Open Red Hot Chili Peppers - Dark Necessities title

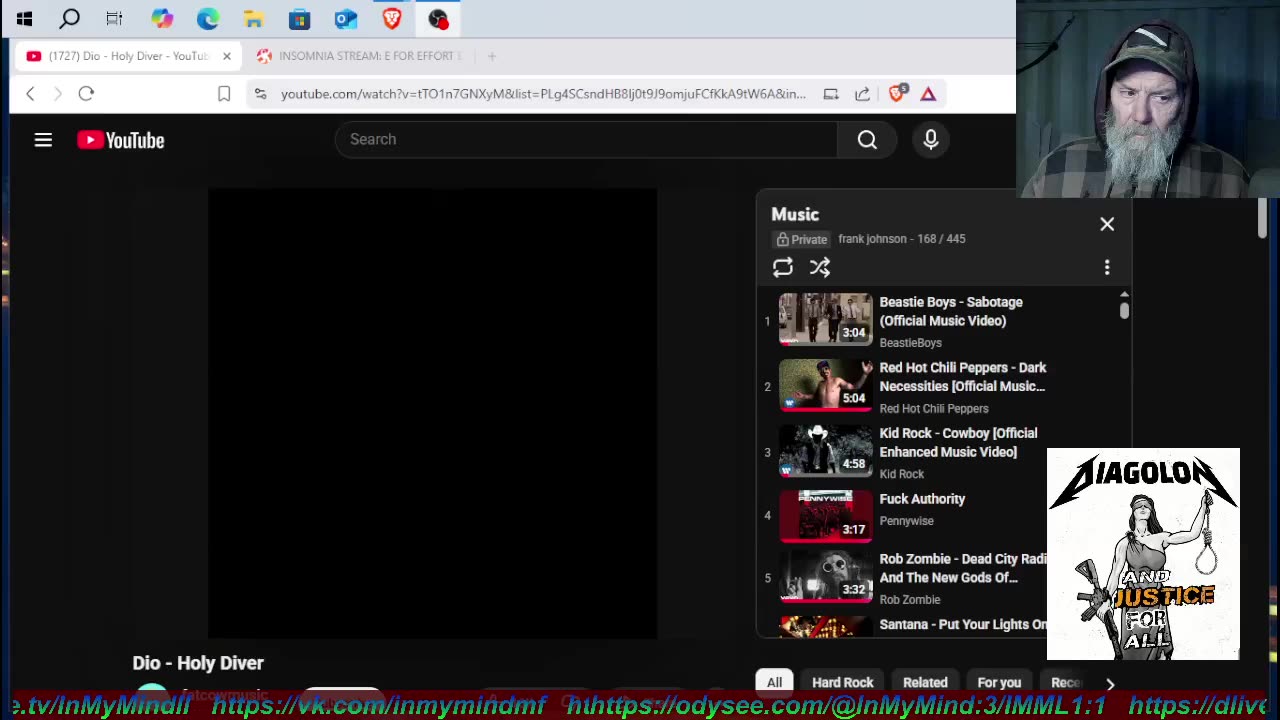tap(963, 377)
